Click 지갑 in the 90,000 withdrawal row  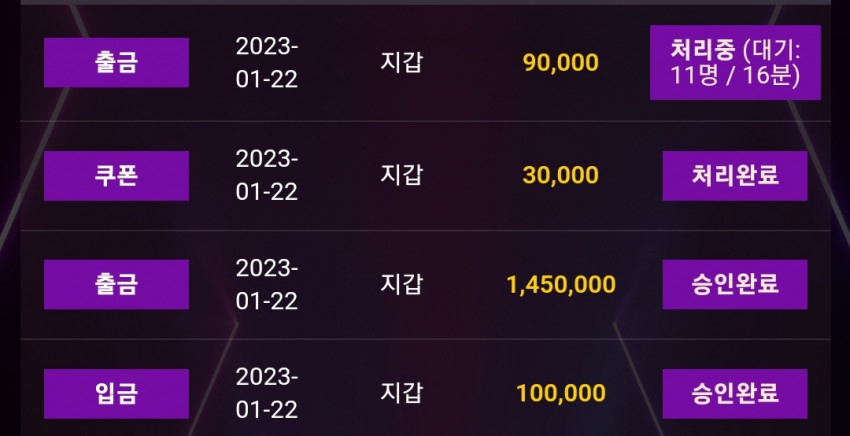[x=401, y=62]
